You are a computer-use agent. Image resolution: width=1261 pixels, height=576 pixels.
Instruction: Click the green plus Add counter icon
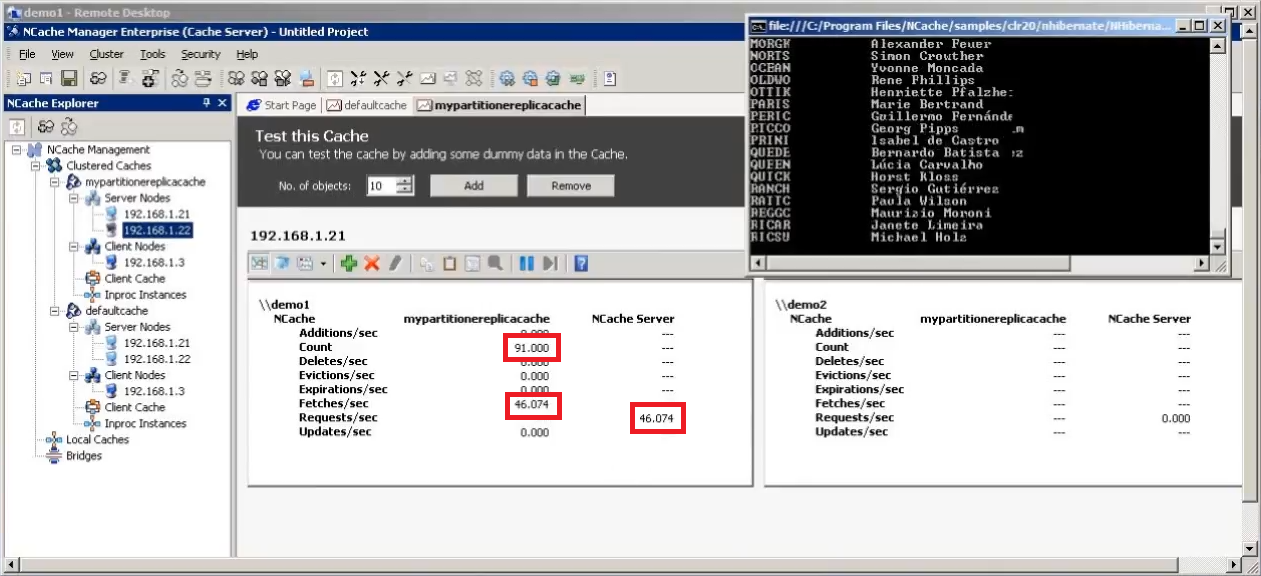coord(349,263)
